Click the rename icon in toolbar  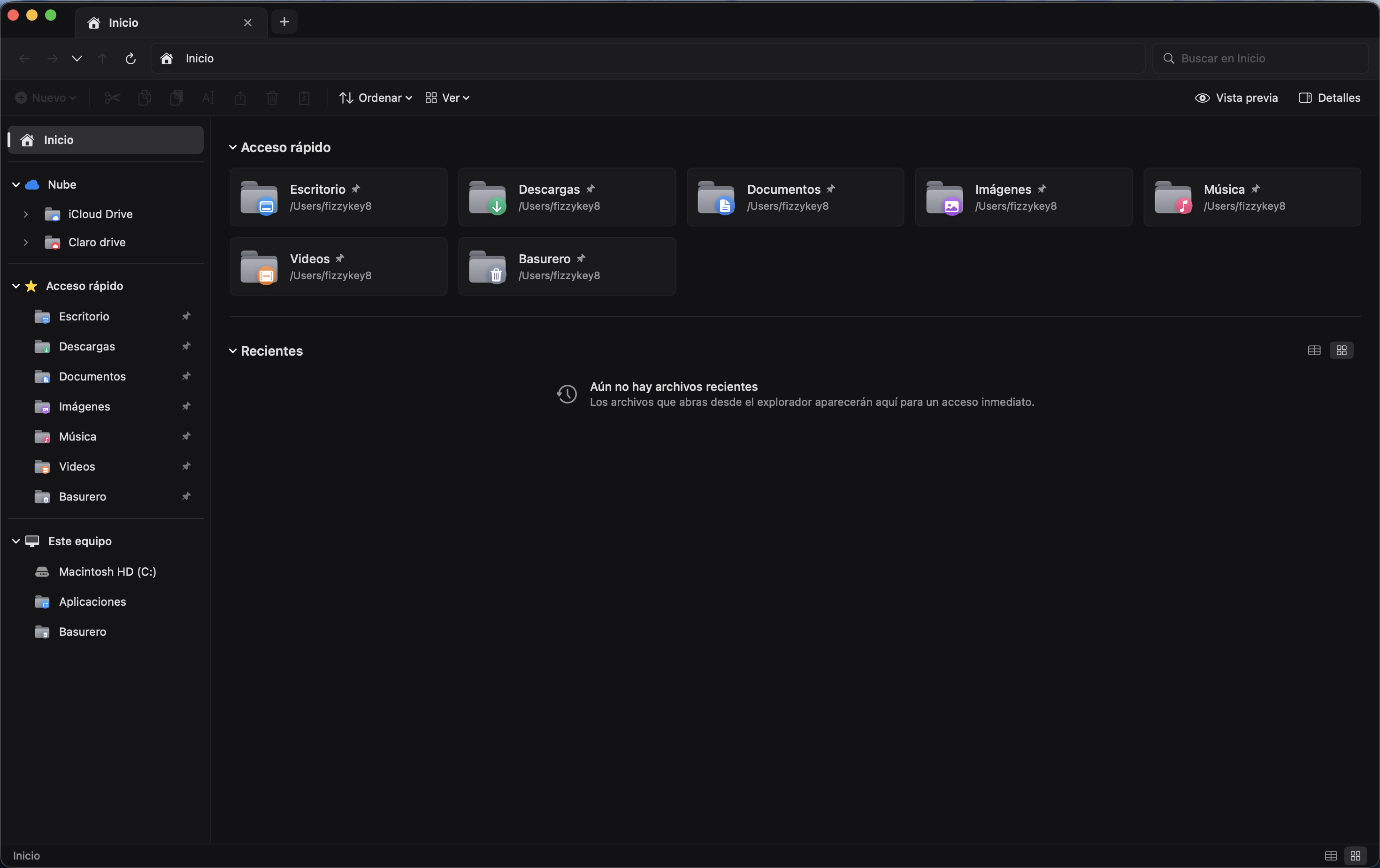pos(208,98)
